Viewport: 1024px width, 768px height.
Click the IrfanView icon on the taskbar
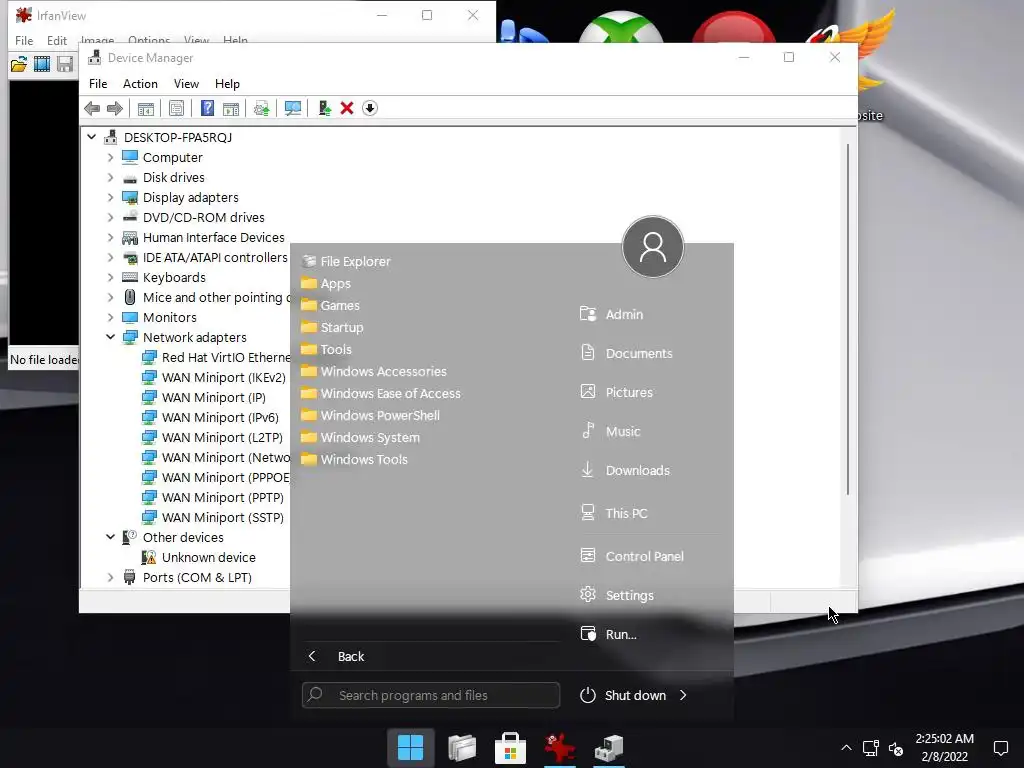[x=560, y=748]
